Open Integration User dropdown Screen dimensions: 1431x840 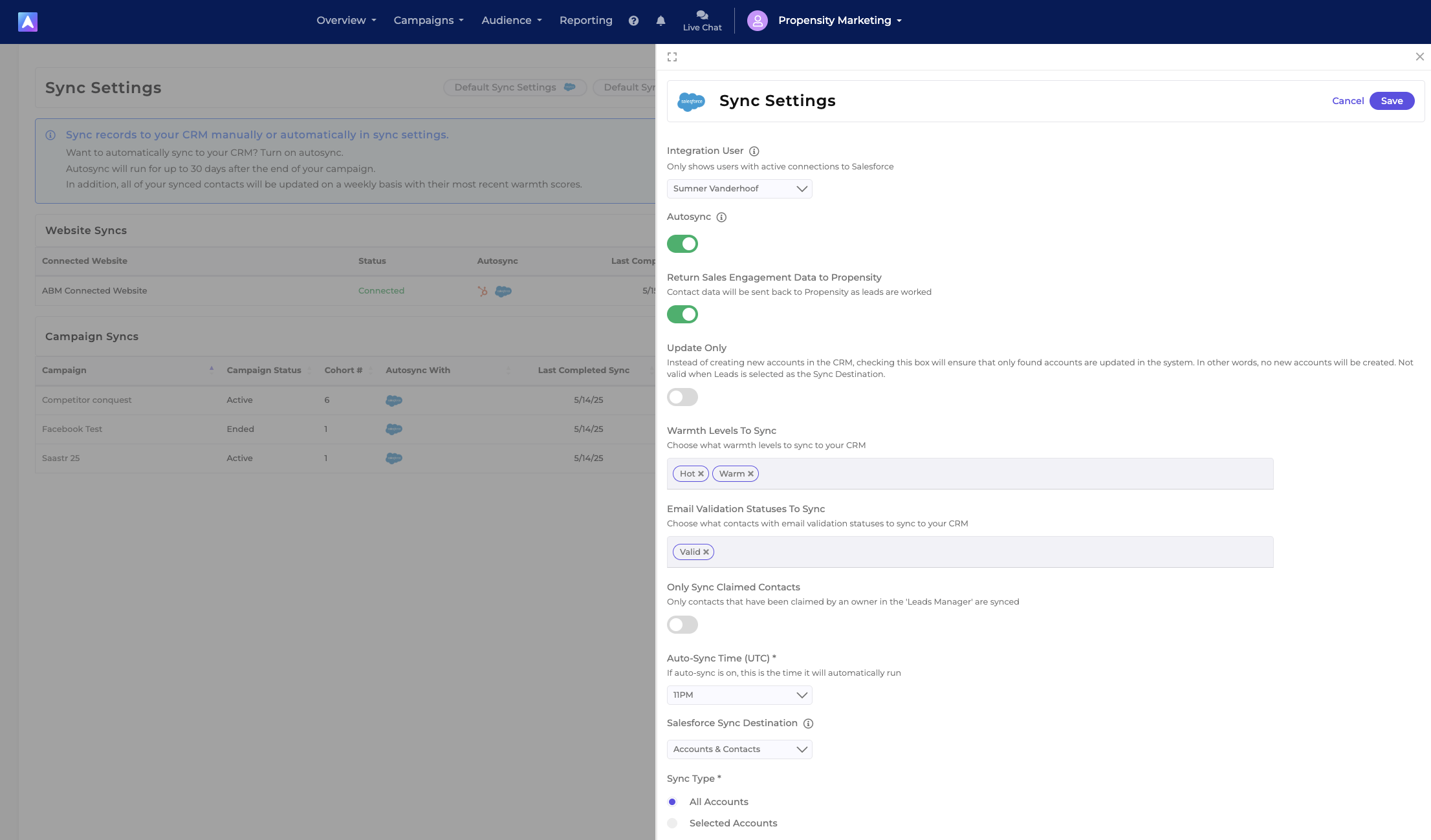click(x=739, y=189)
